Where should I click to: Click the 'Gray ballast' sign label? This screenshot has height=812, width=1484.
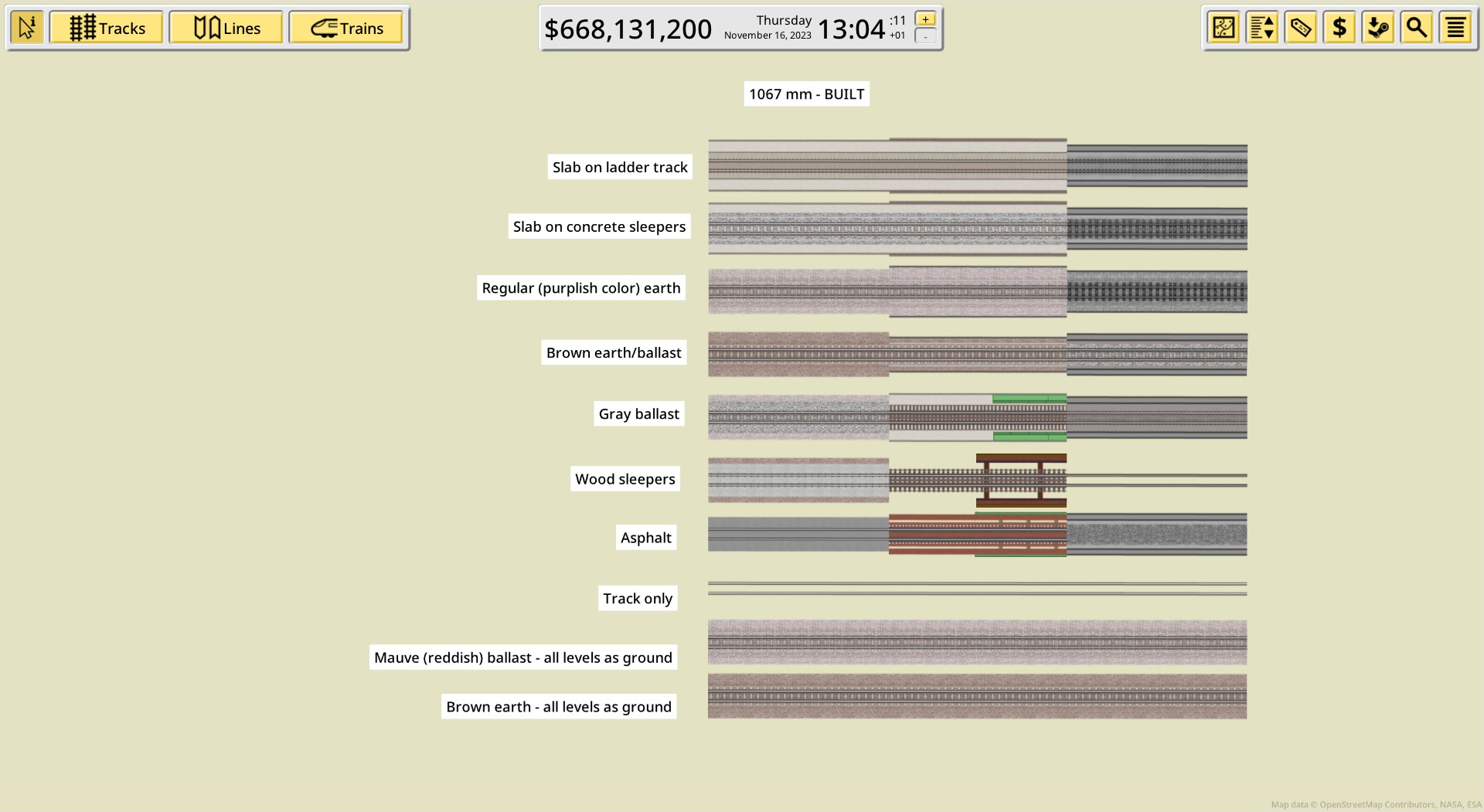click(x=639, y=413)
